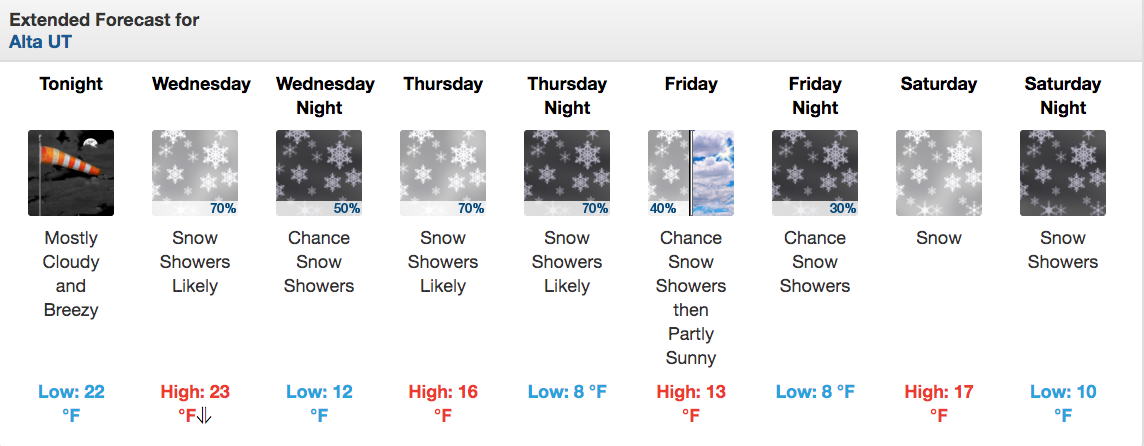The height and width of the screenshot is (446, 1144).
Task: Select the Wednesday snow showers 70% icon
Action: coord(195,173)
